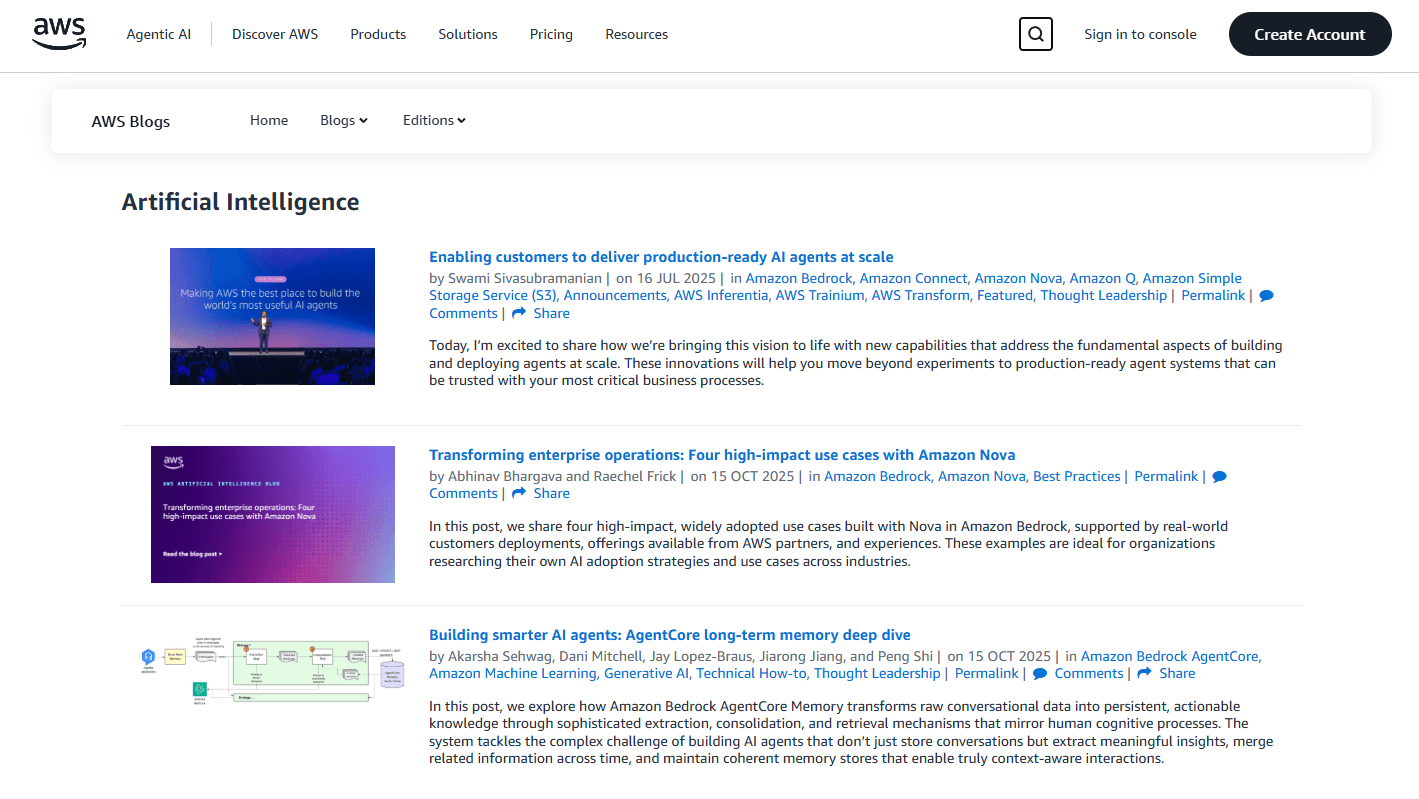
Task: Open Comments on the production-ready AI agents post
Action: (463, 313)
